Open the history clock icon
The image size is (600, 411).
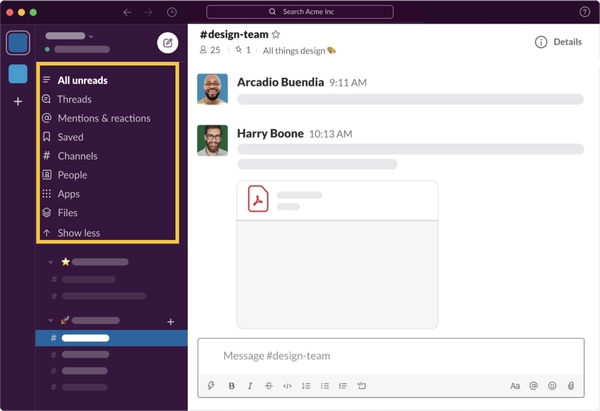[172, 12]
